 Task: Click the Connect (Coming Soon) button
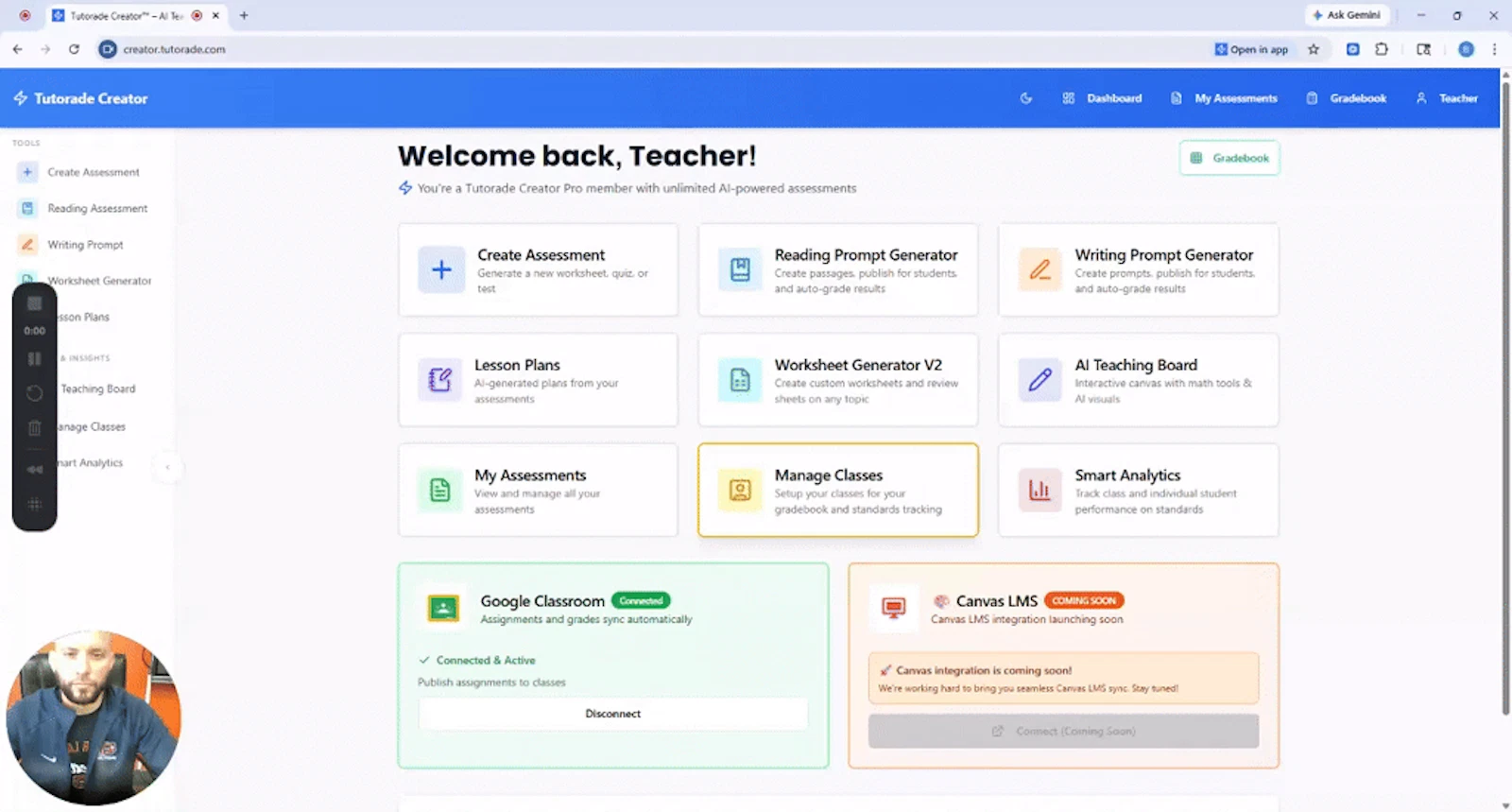1063,731
